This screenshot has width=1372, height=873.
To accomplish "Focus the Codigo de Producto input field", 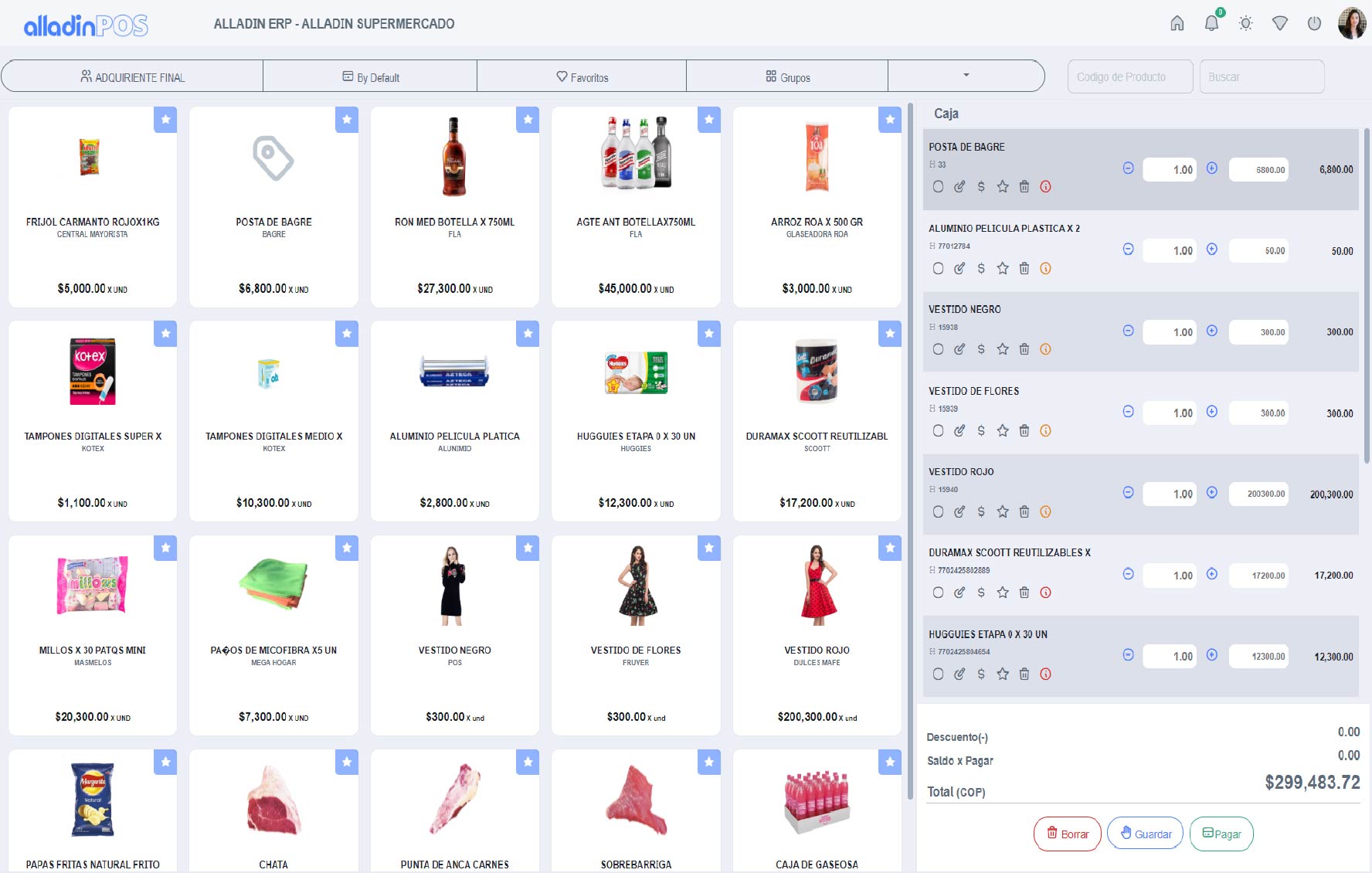I will tap(1130, 76).
